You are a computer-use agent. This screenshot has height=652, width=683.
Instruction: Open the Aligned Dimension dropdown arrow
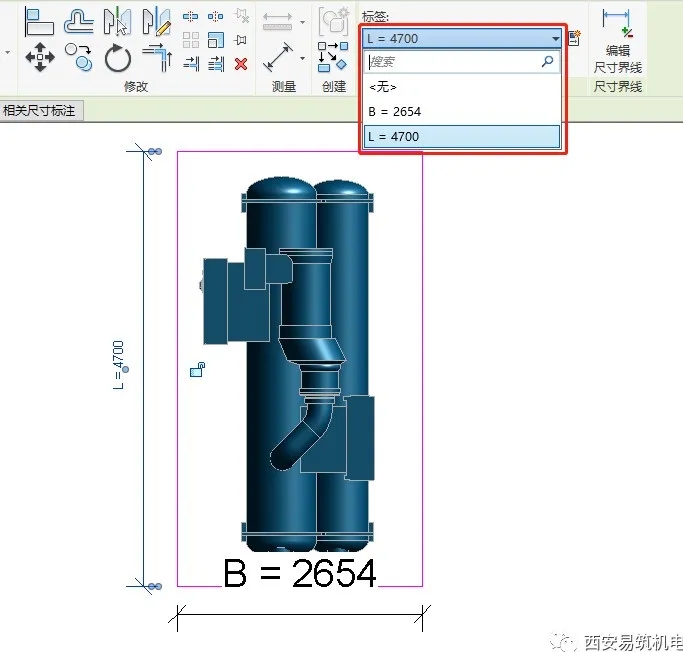tap(302, 58)
